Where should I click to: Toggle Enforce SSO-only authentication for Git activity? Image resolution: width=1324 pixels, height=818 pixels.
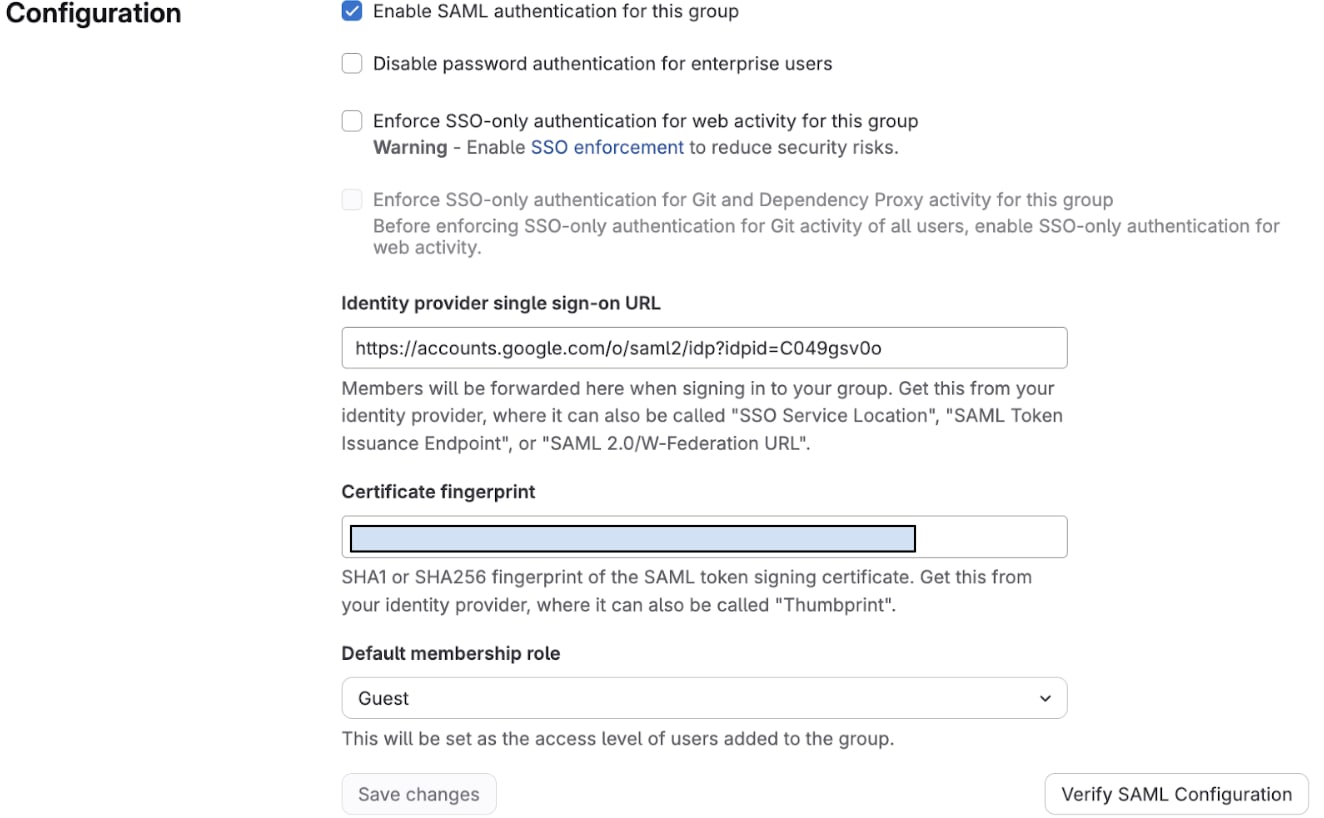point(352,199)
